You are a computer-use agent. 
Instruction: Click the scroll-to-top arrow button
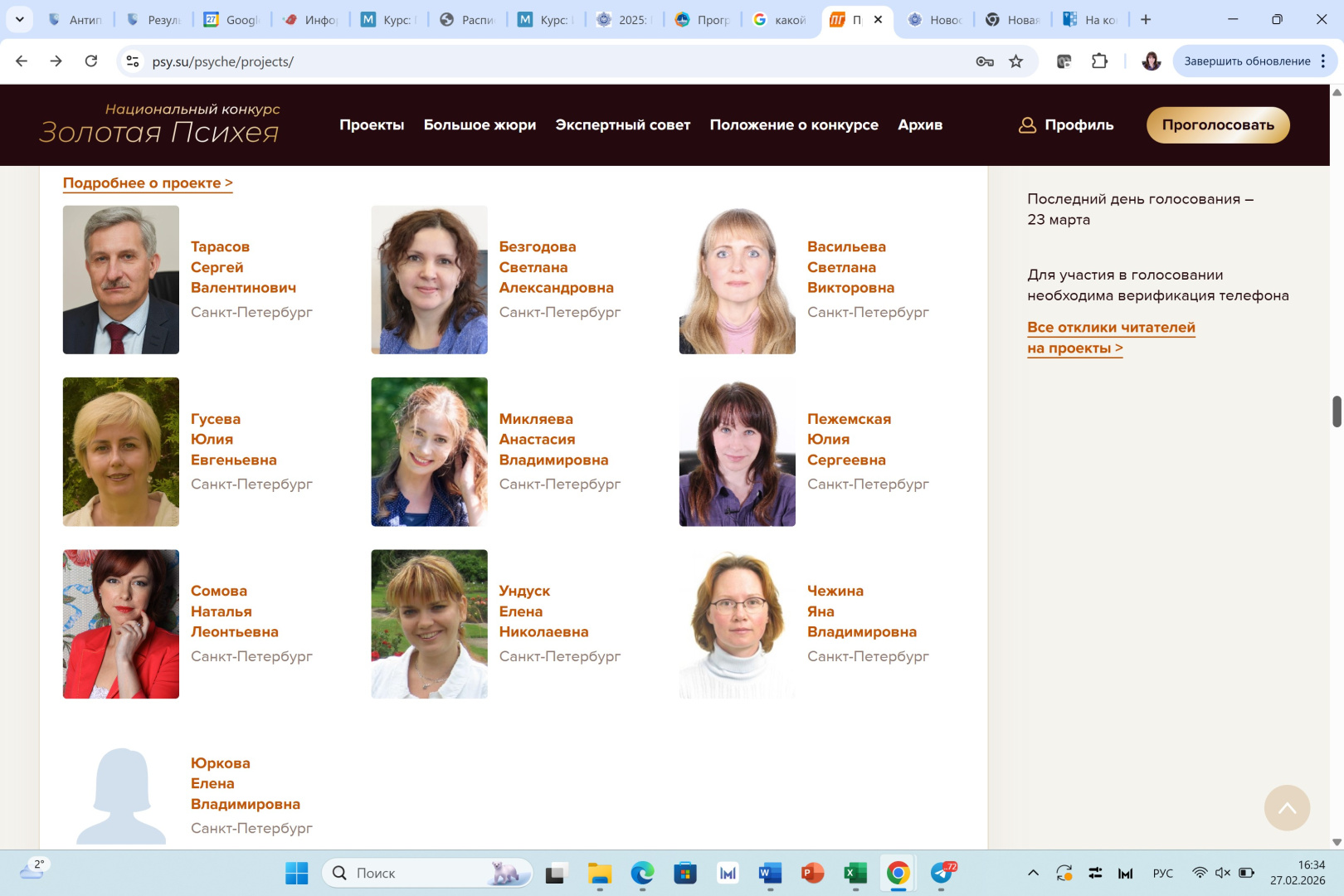click(1287, 807)
